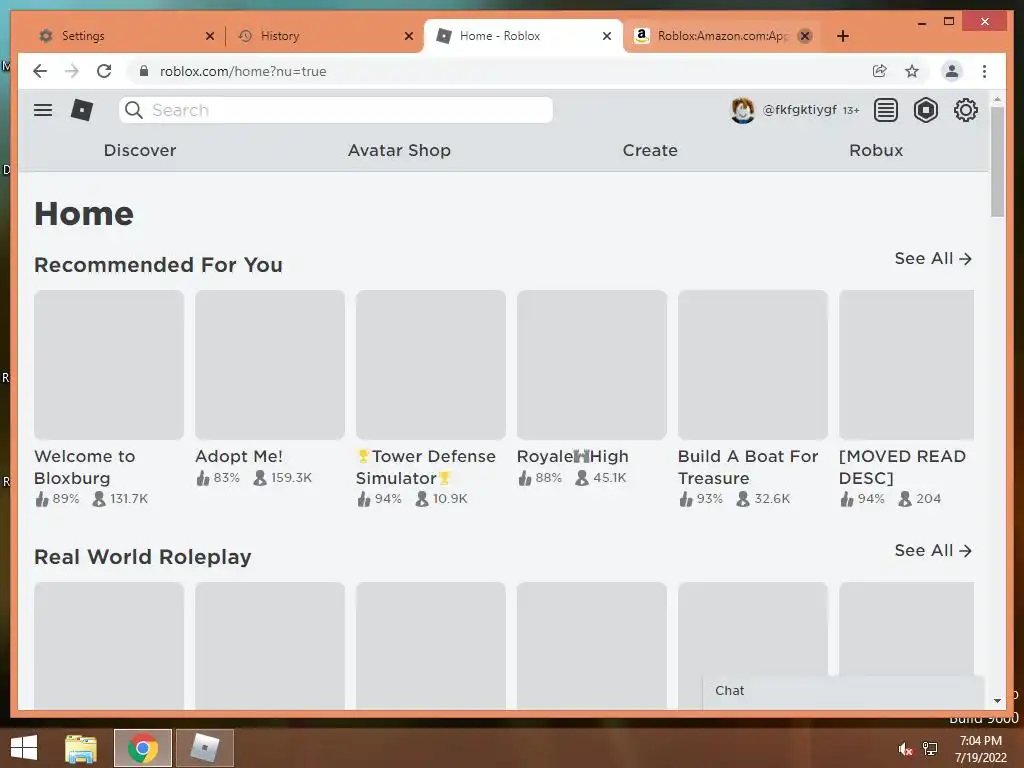
Task: Close the Roblox Amazon.com tab
Action: [805, 36]
